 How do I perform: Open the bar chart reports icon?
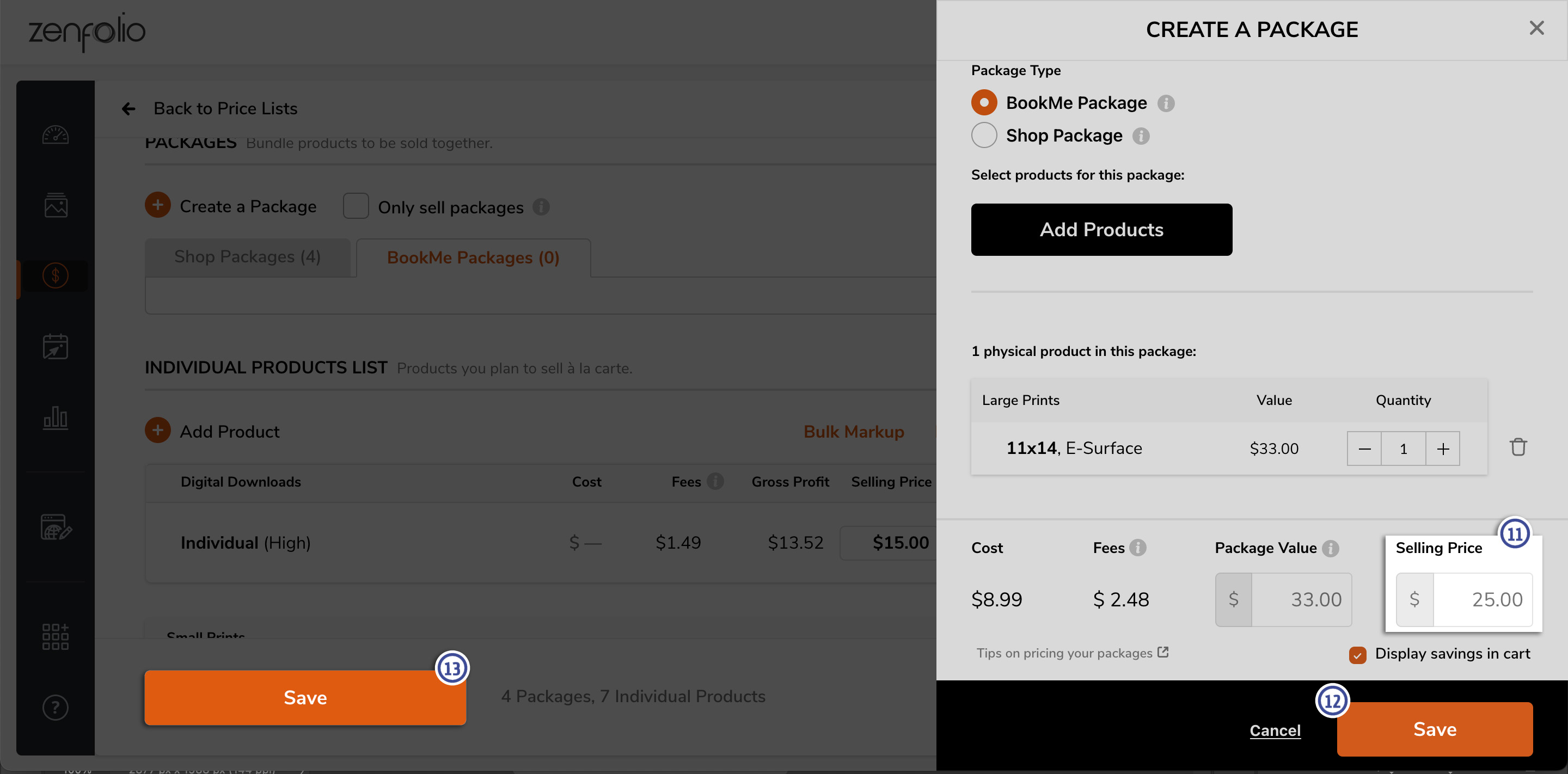click(56, 417)
